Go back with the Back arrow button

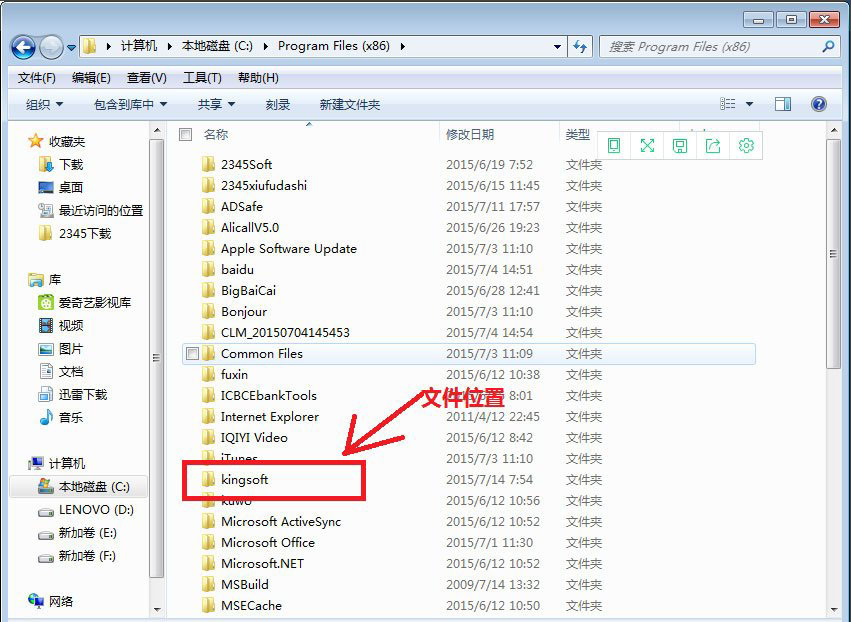tap(23, 48)
